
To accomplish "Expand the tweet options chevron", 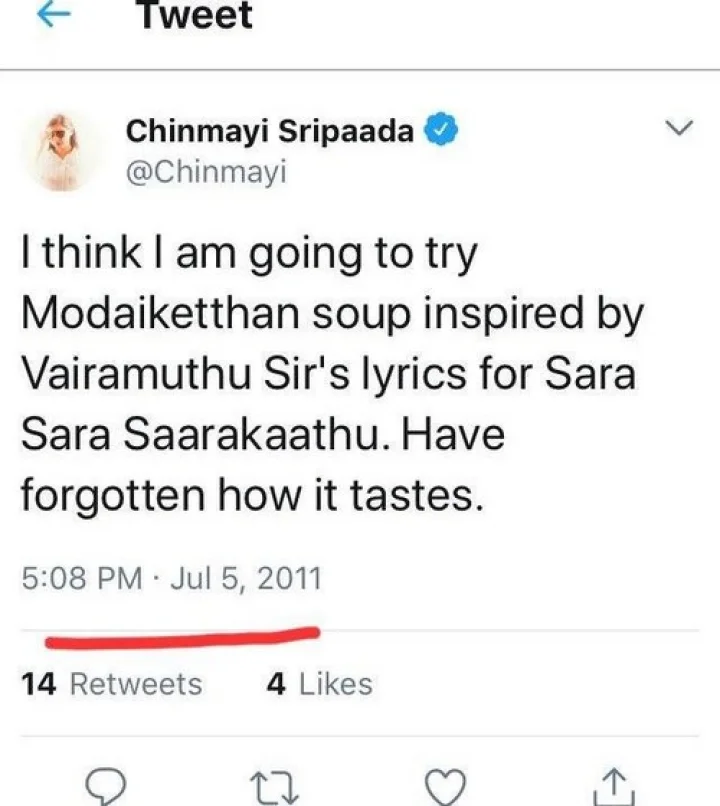I will tap(679, 130).
